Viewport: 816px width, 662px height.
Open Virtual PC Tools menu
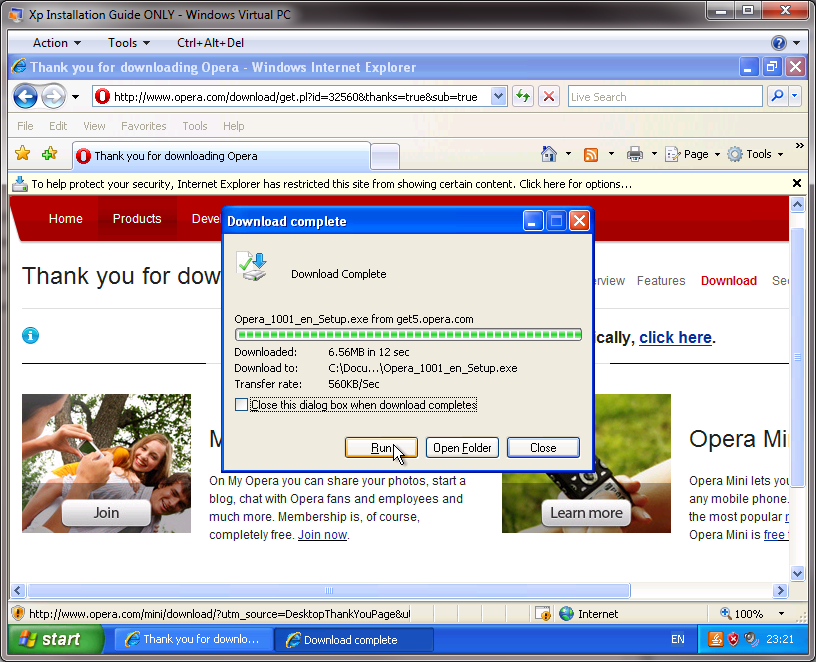pyautogui.click(x=129, y=43)
